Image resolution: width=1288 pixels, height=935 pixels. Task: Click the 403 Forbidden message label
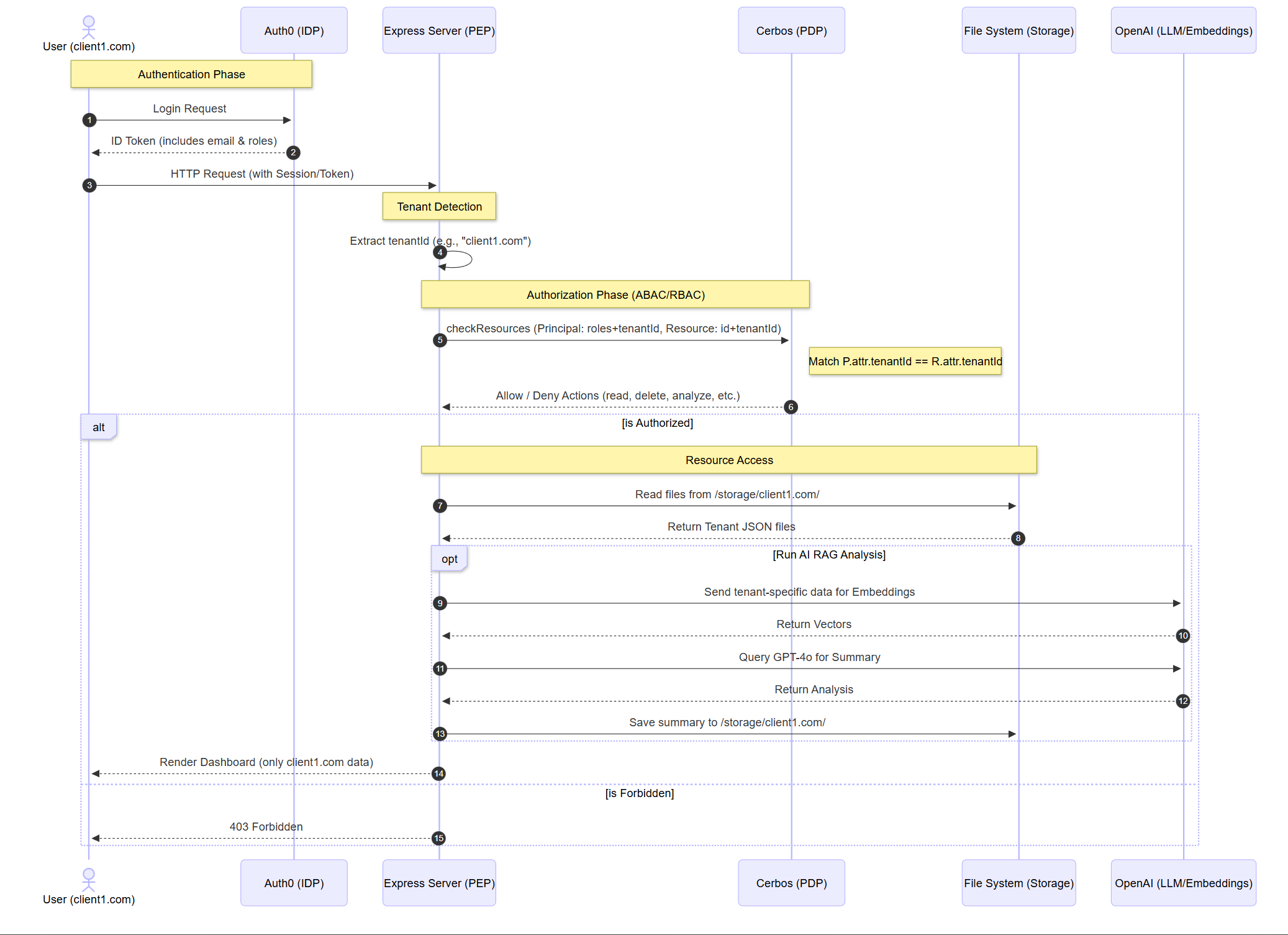click(x=266, y=827)
